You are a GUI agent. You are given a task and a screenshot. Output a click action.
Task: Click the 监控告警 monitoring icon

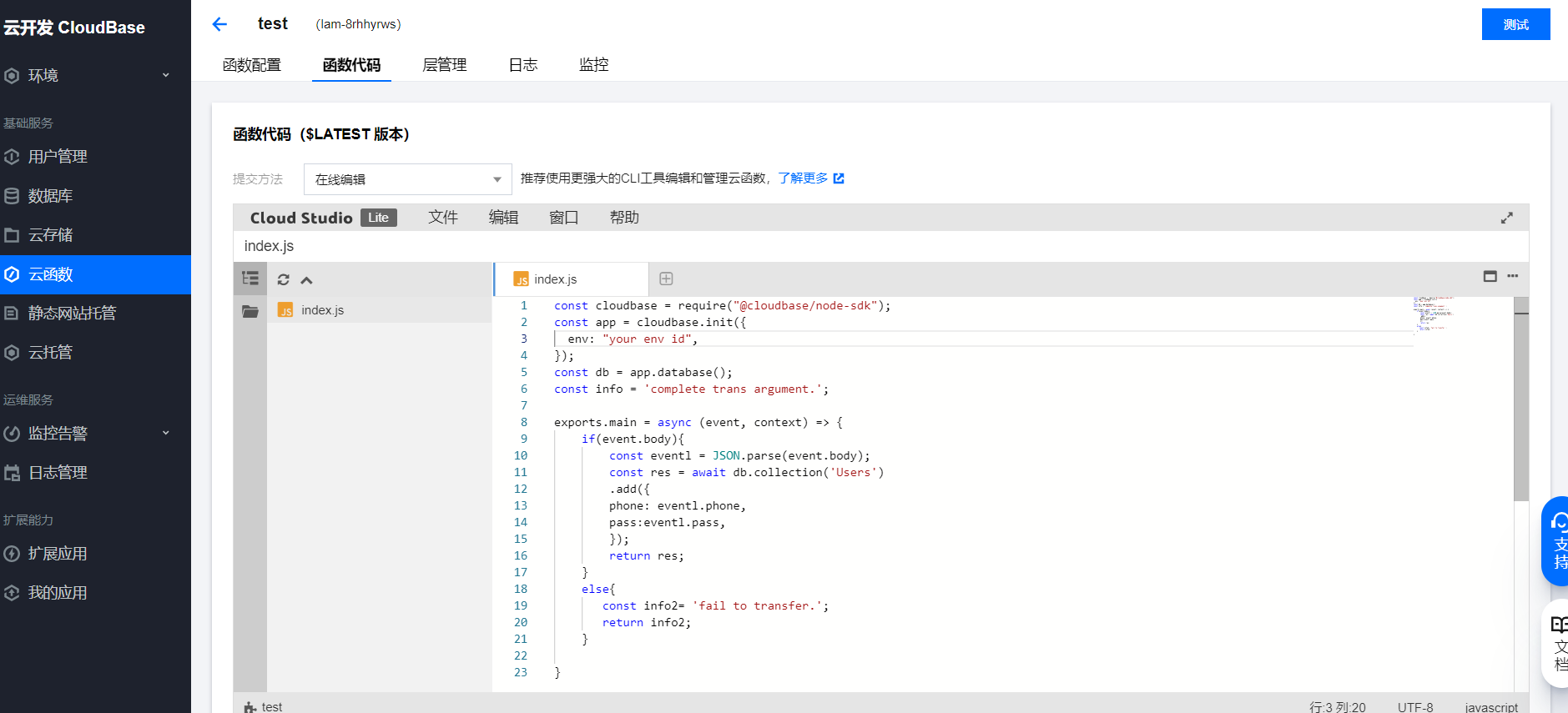click(x=12, y=434)
